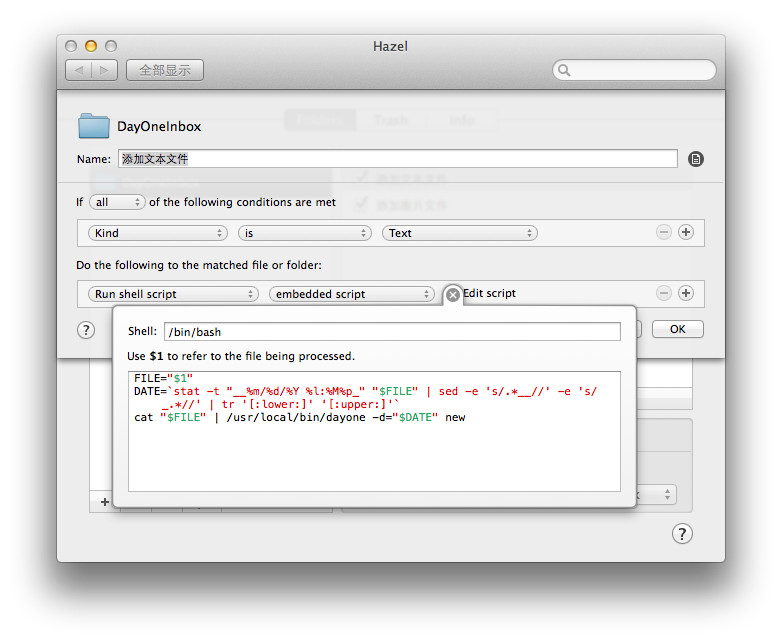Open the embedded script dropdown
782x641 pixels.
[x=351, y=294]
